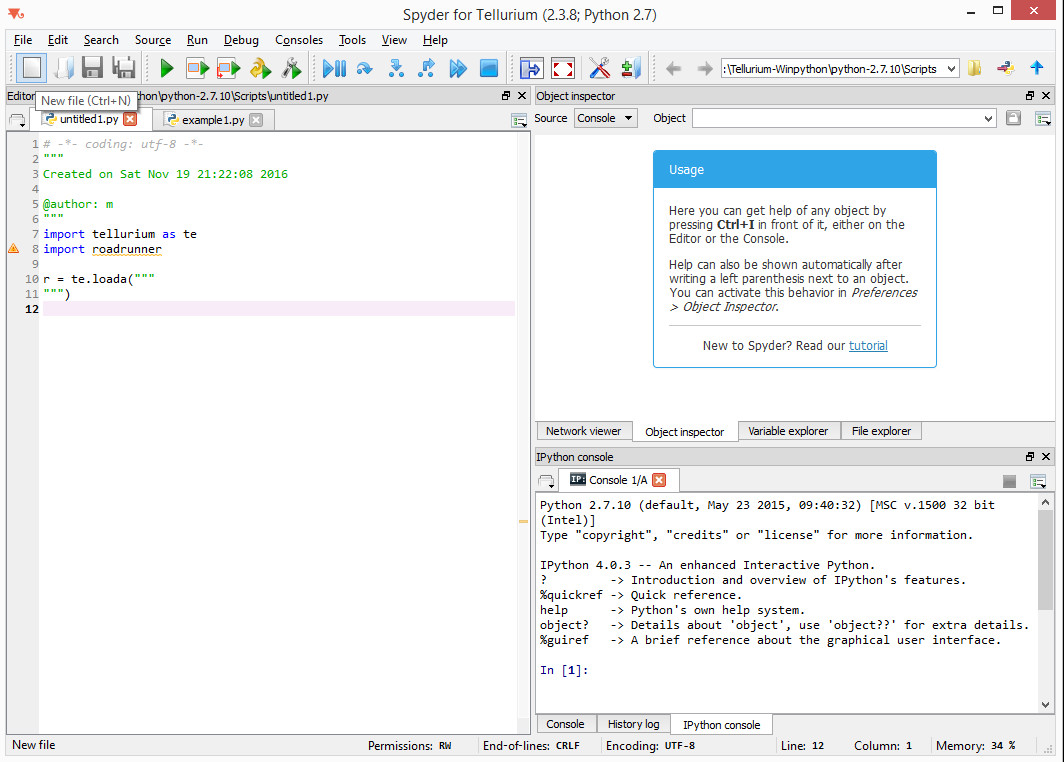Click the IPython console vertical scrollbar

point(1045,603)
